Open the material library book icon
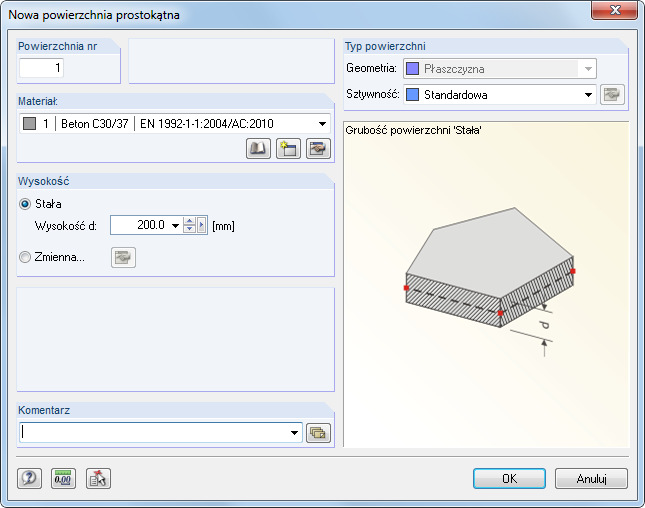The image size is (645, 508). click(258, 148)
